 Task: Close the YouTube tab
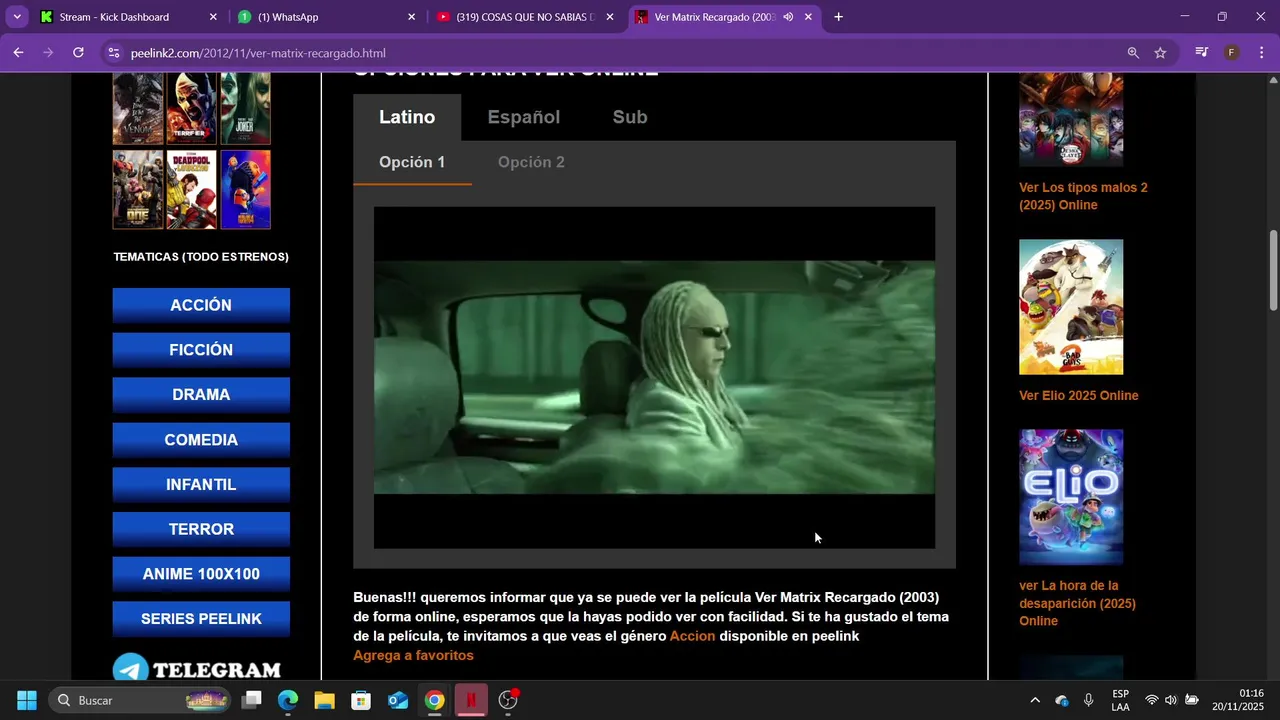pyautogui.click(x=610, y=17)
